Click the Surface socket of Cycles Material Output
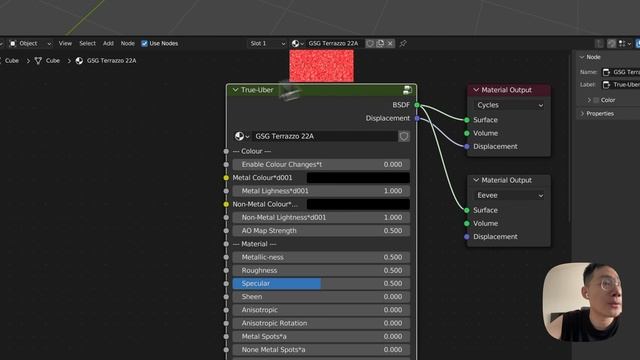The width and height of the screenshot is (640, 360). (x=467, y=120)
